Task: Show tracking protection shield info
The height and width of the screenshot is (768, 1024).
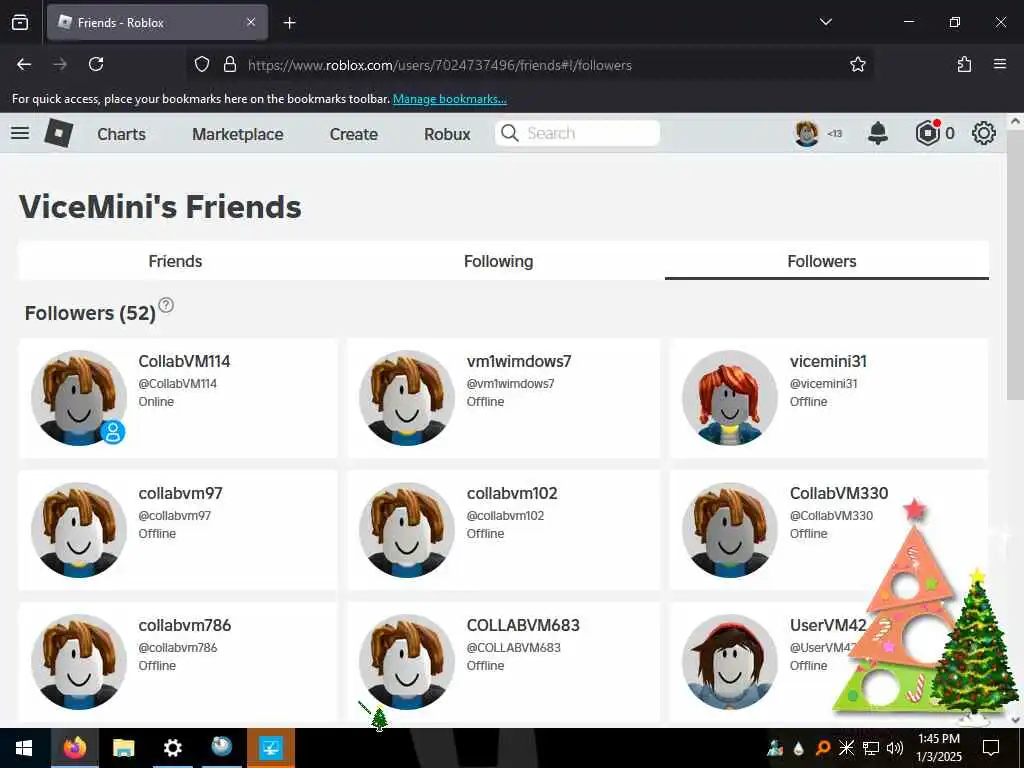Action: [202, 64]
